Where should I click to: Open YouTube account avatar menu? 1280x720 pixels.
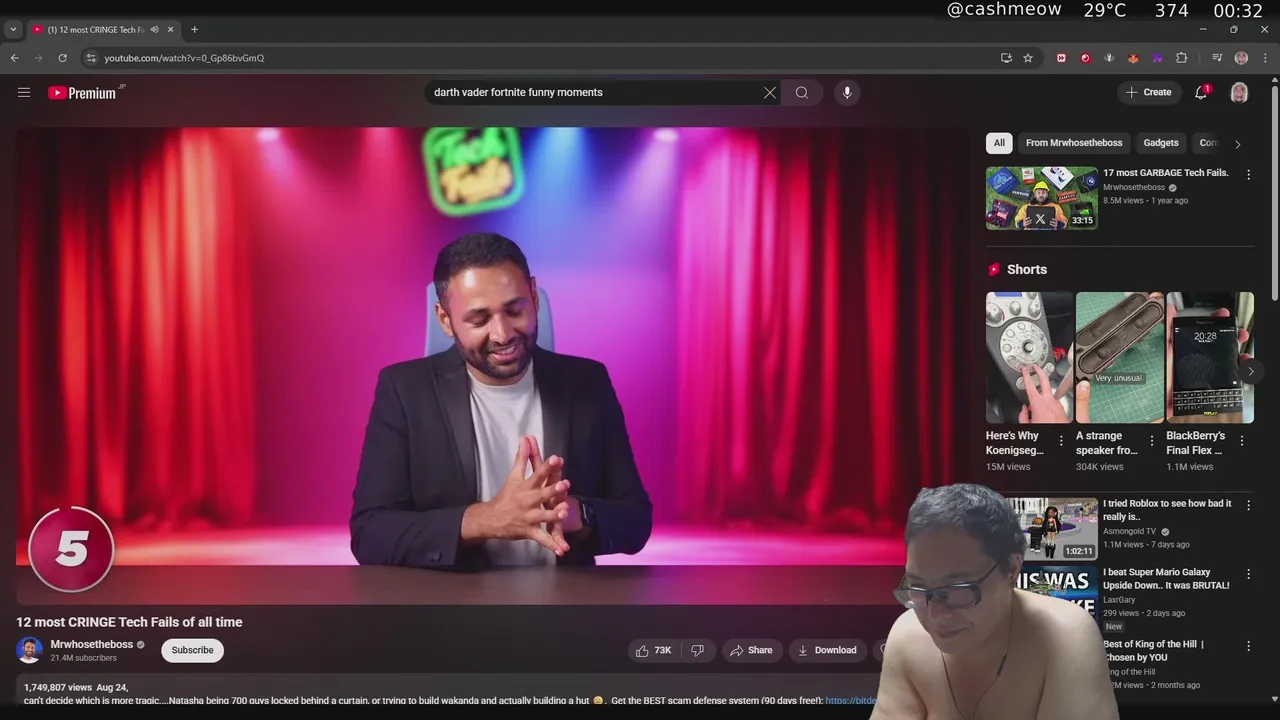(1239, 92)
